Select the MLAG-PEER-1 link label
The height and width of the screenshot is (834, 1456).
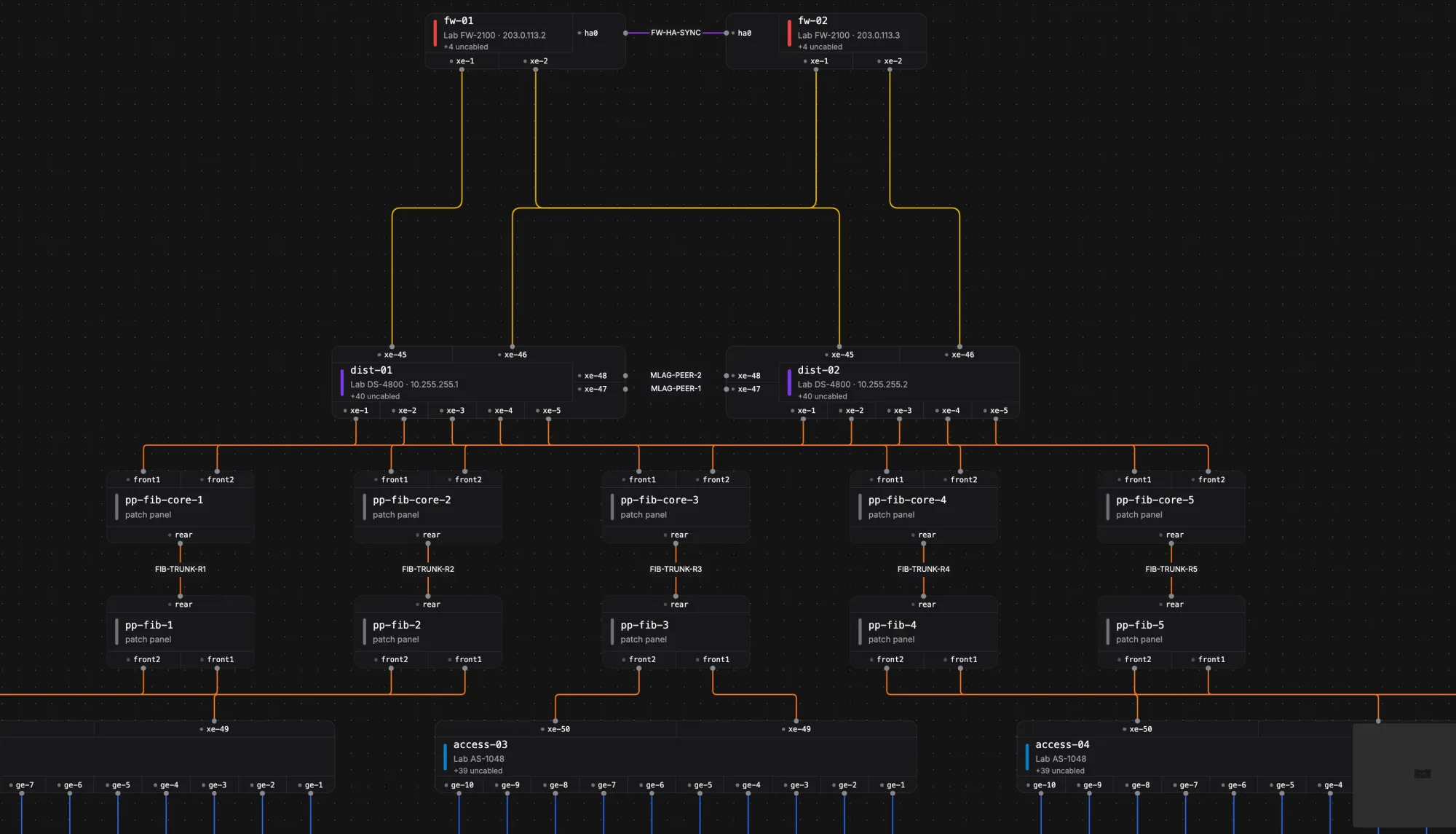(x=676, y=389)
